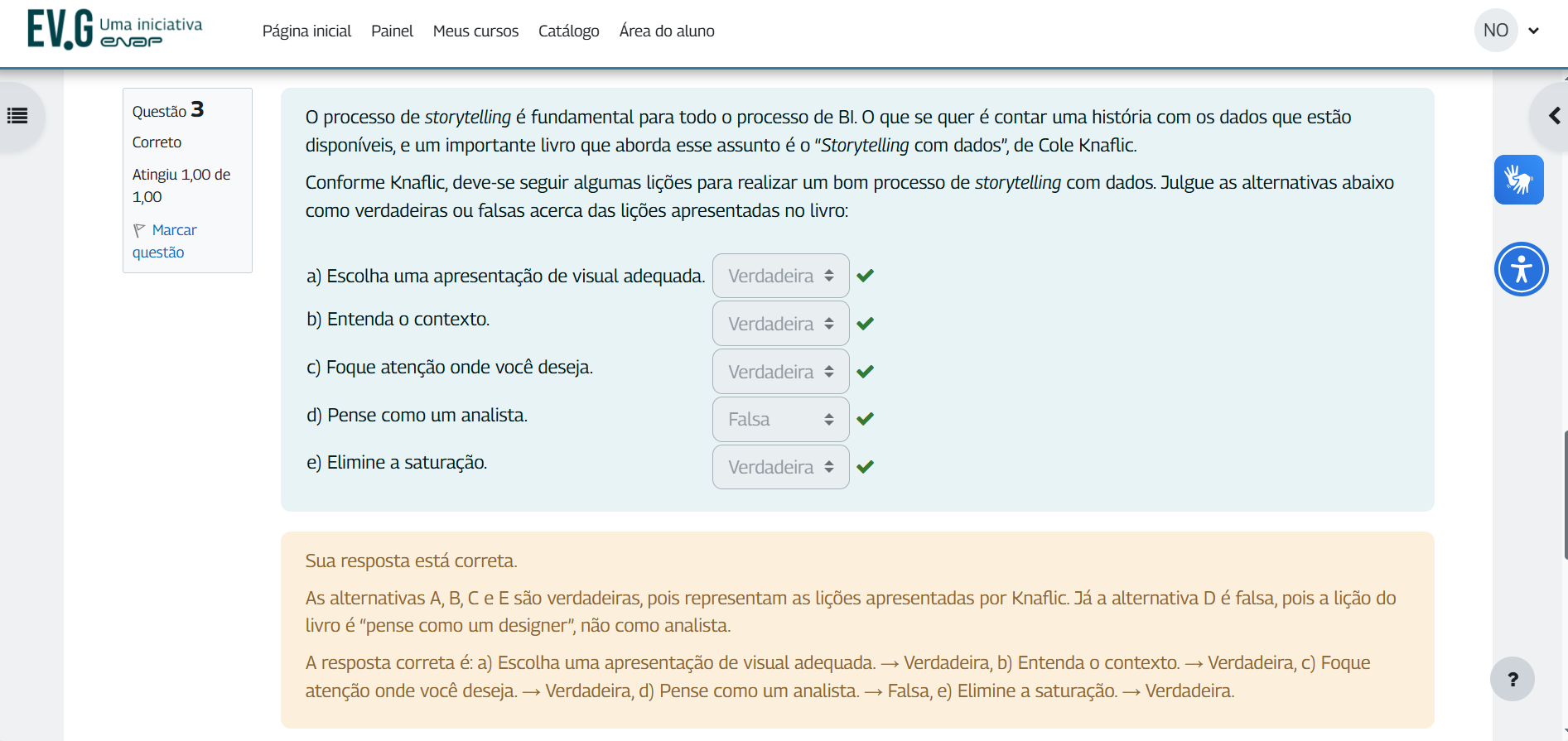Screen dimensions: 1568x741
Task: Click the EV.G Enap logo
Action: click(x=114, y=31)
